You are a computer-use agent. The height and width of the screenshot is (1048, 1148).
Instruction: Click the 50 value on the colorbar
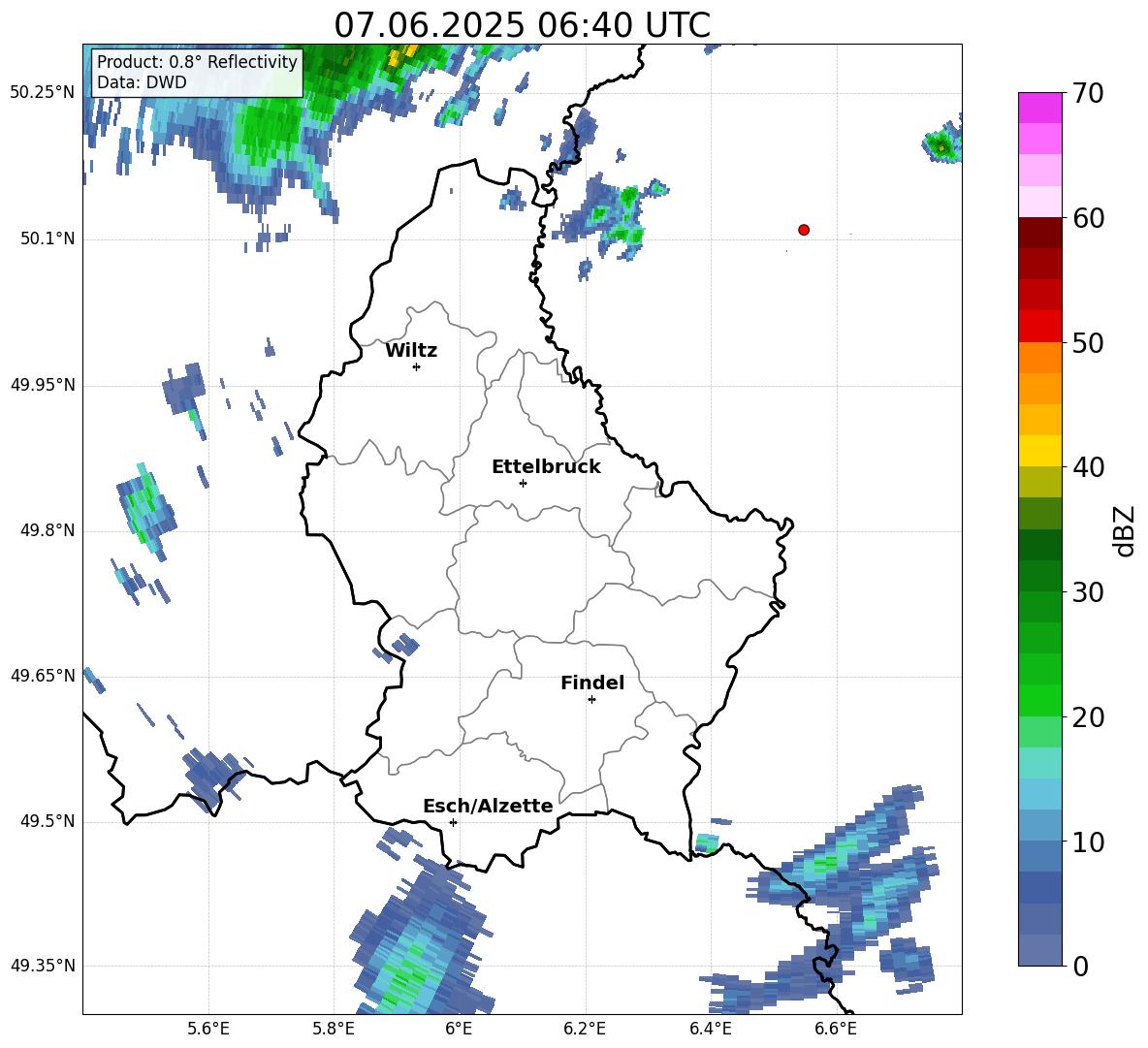1088,342
